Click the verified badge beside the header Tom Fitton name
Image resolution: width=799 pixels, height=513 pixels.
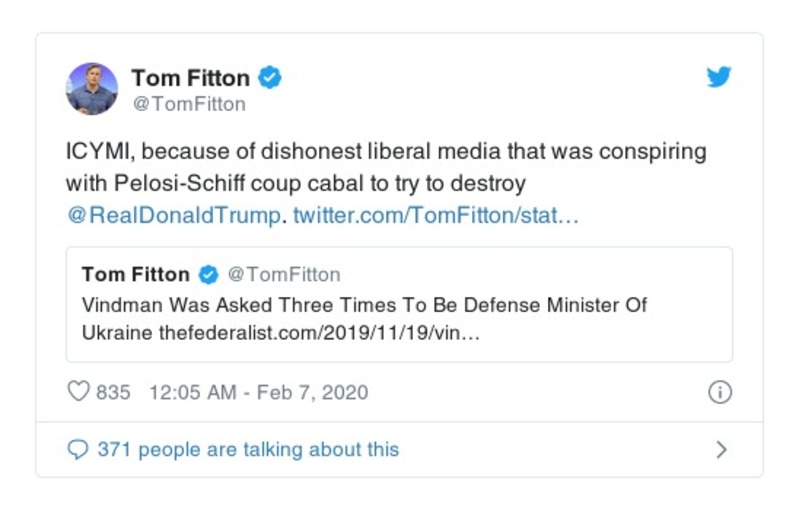coord(270,77)
